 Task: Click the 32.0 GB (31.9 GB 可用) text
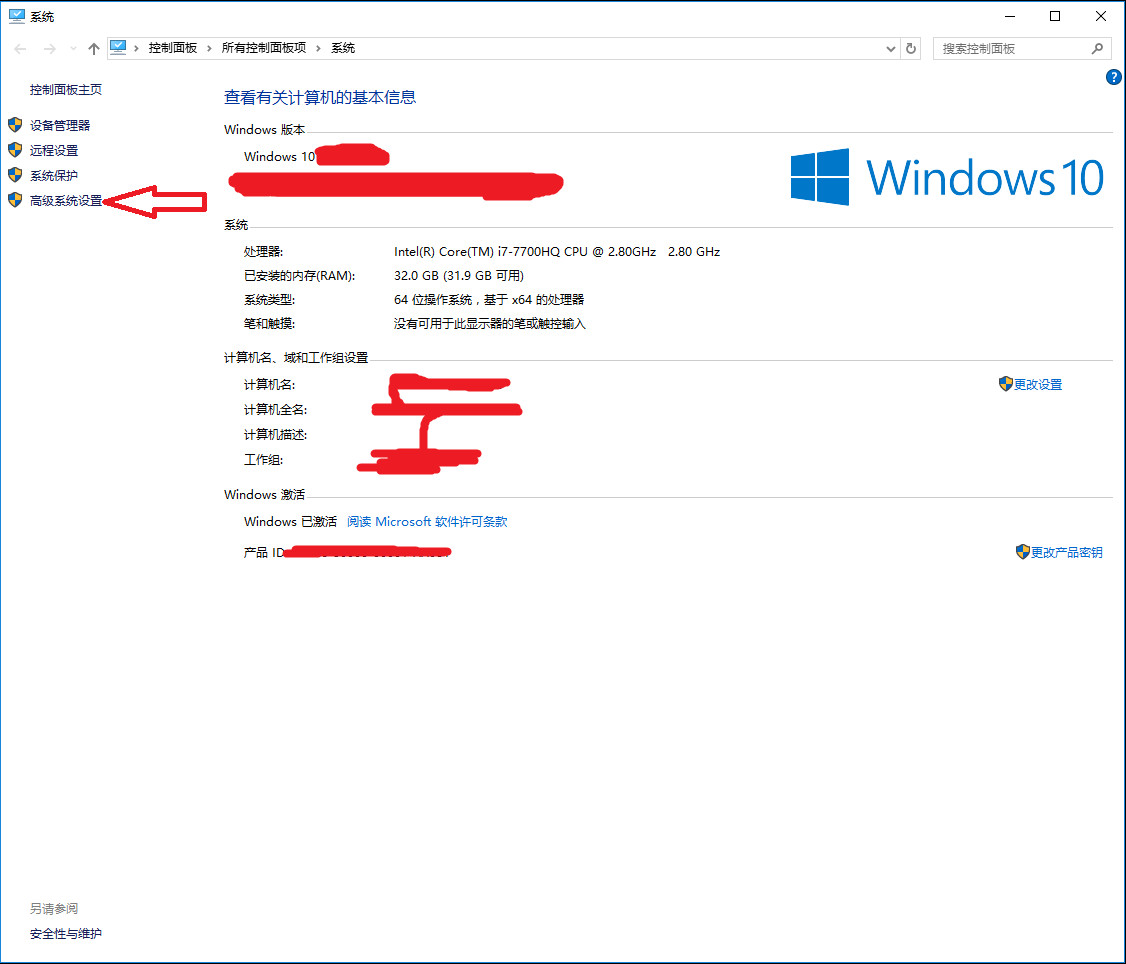click(x=459, y=276)
